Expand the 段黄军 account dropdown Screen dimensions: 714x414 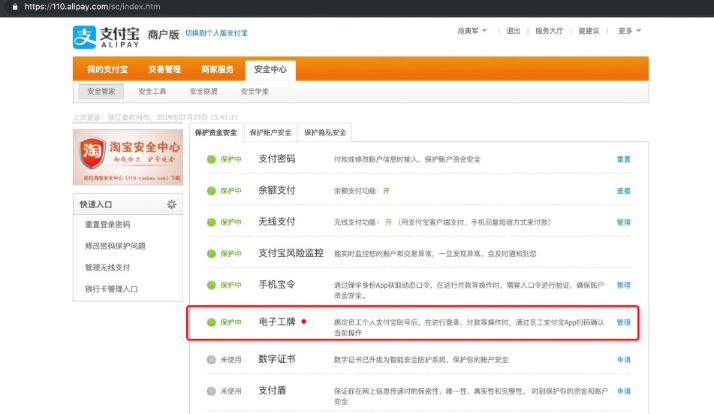coord(472,31)
